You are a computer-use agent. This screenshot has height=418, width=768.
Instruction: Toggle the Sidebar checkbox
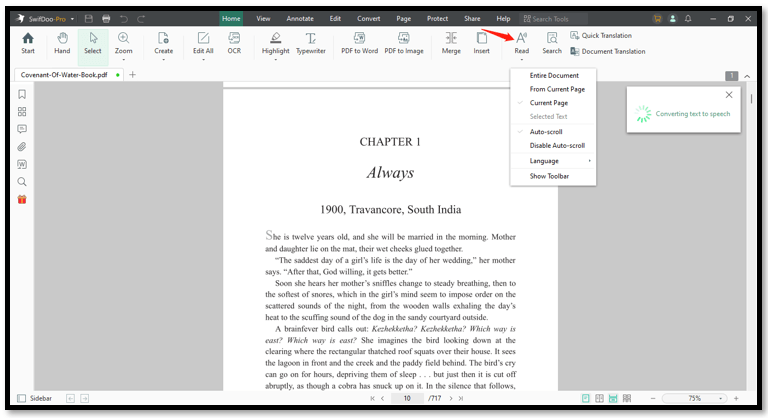pyautogui.click(x=22, y=398)
